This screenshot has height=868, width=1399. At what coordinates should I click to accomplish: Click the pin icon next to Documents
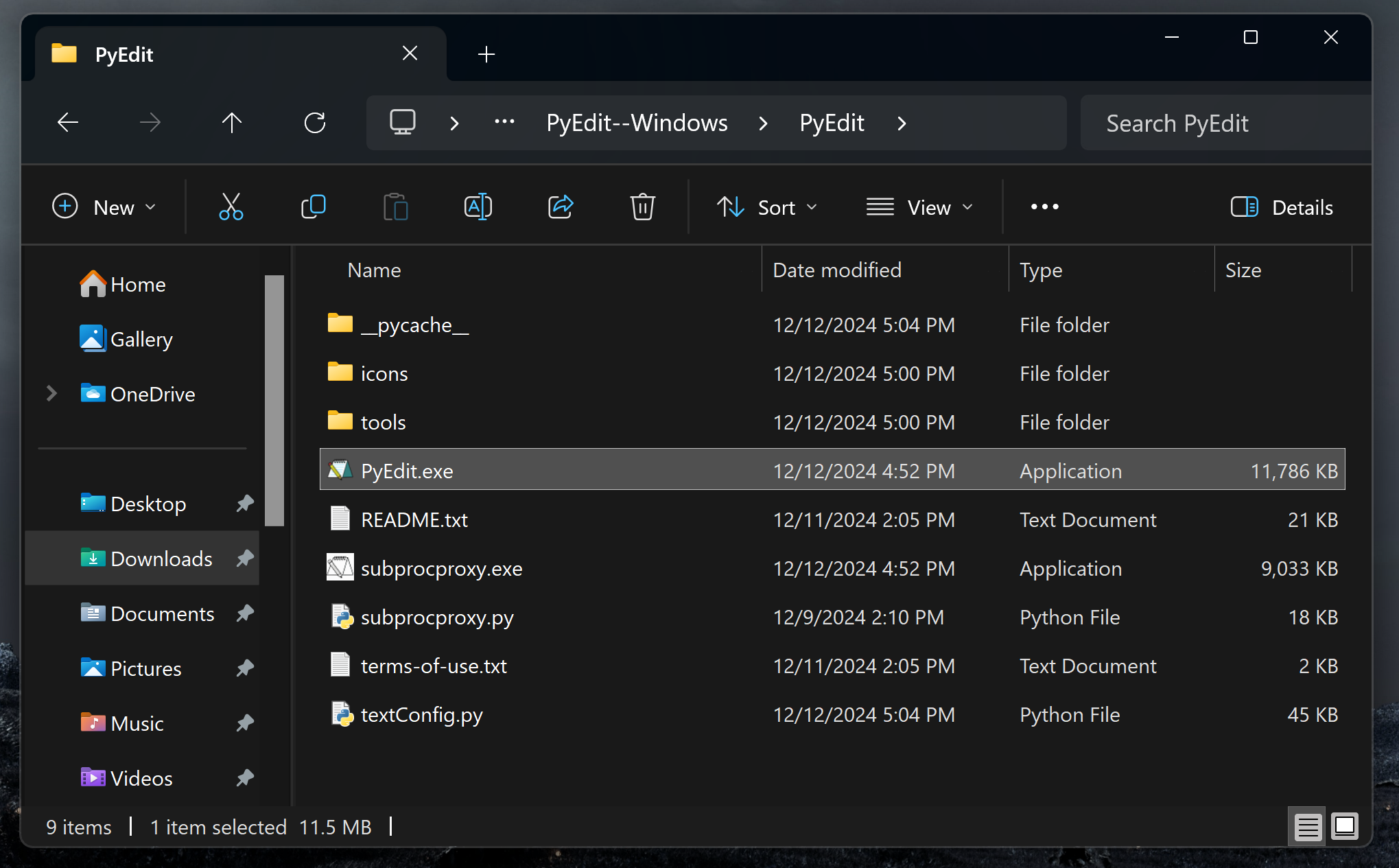(245, 613)
